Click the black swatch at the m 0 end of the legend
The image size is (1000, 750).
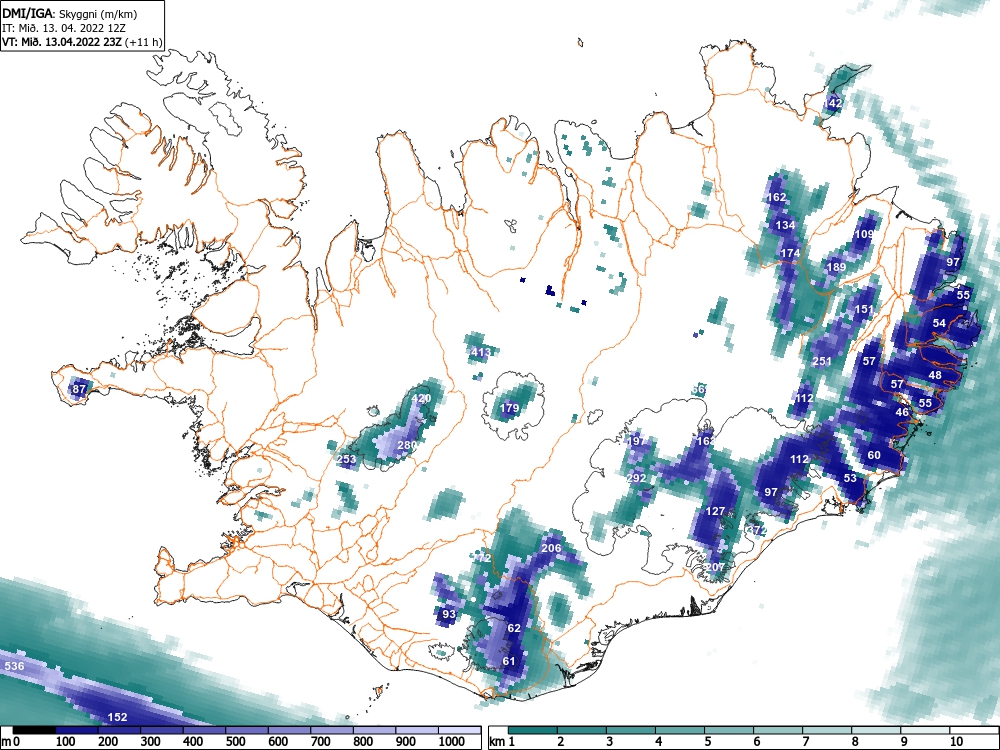pos(34,730)
